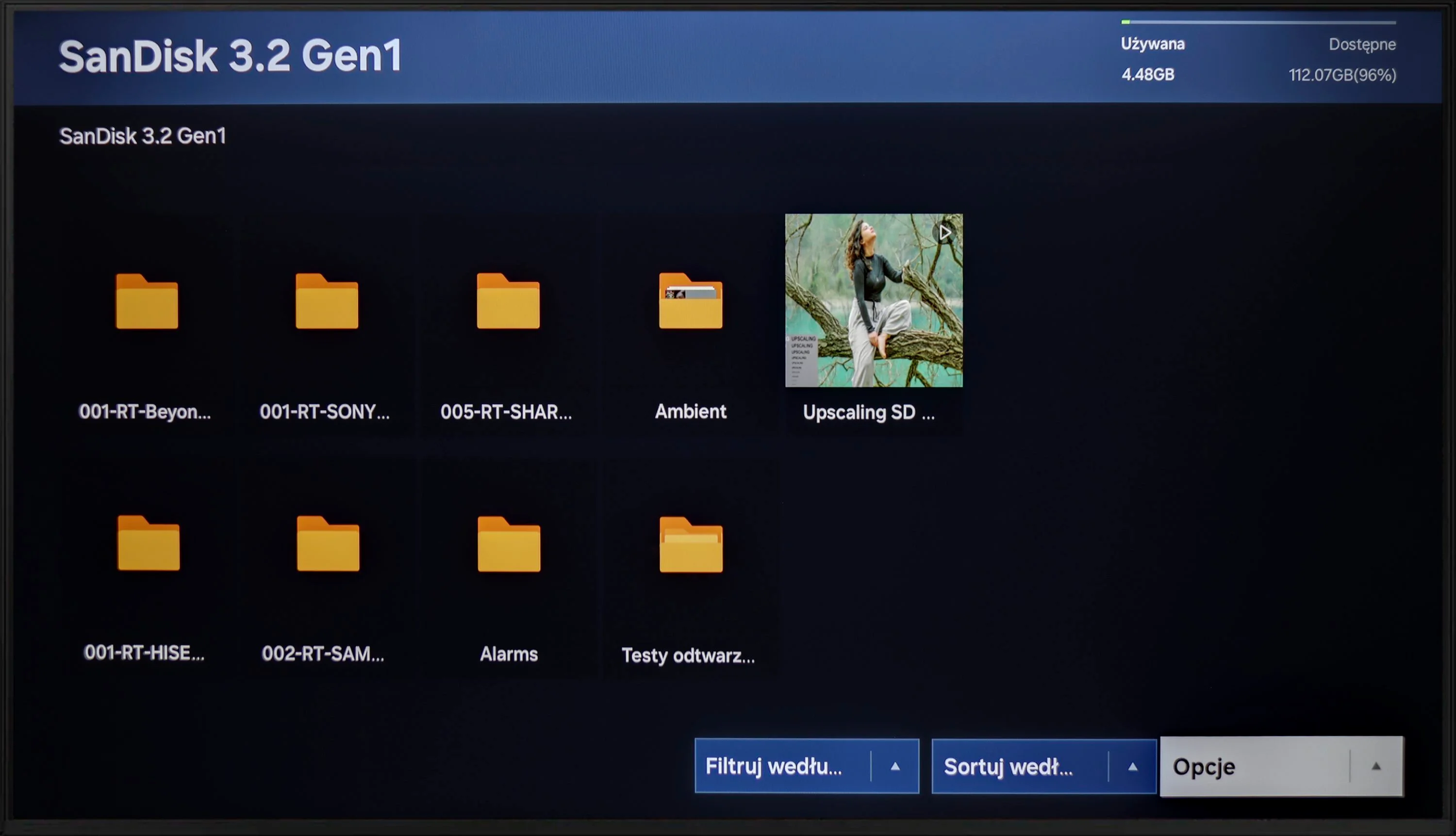This screenshot has width=1456, height=836.
Task: Expand the Opcje arrow
Action: [1375, 767]
